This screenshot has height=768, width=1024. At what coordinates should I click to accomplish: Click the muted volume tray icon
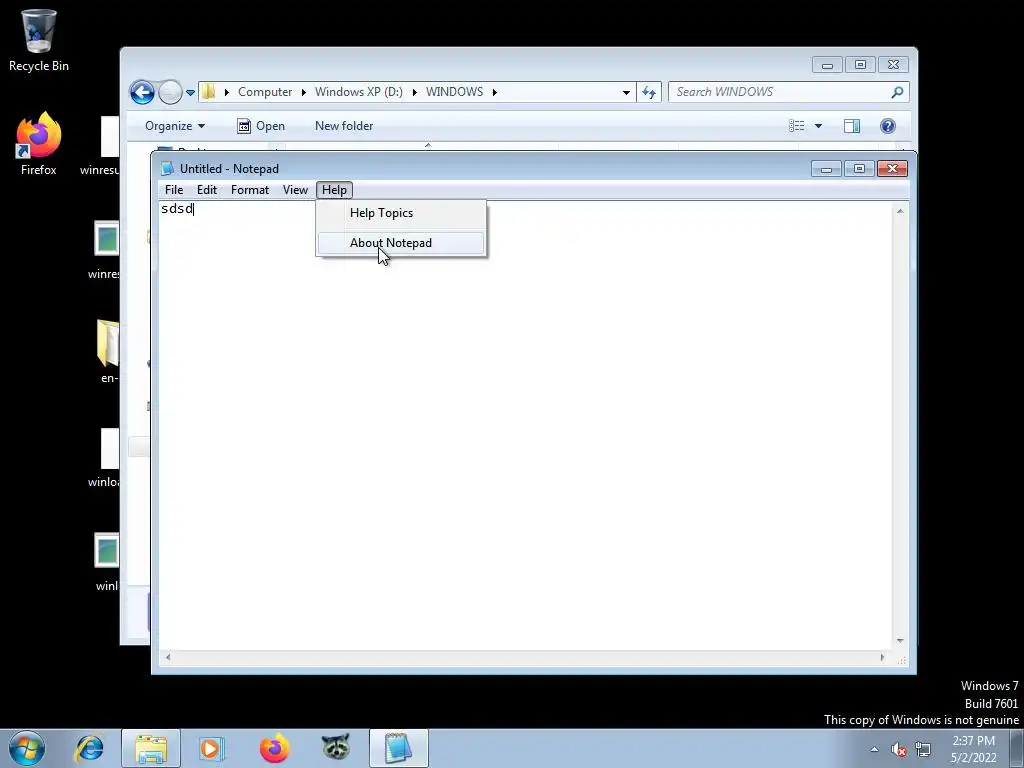(x=899, y=749)
